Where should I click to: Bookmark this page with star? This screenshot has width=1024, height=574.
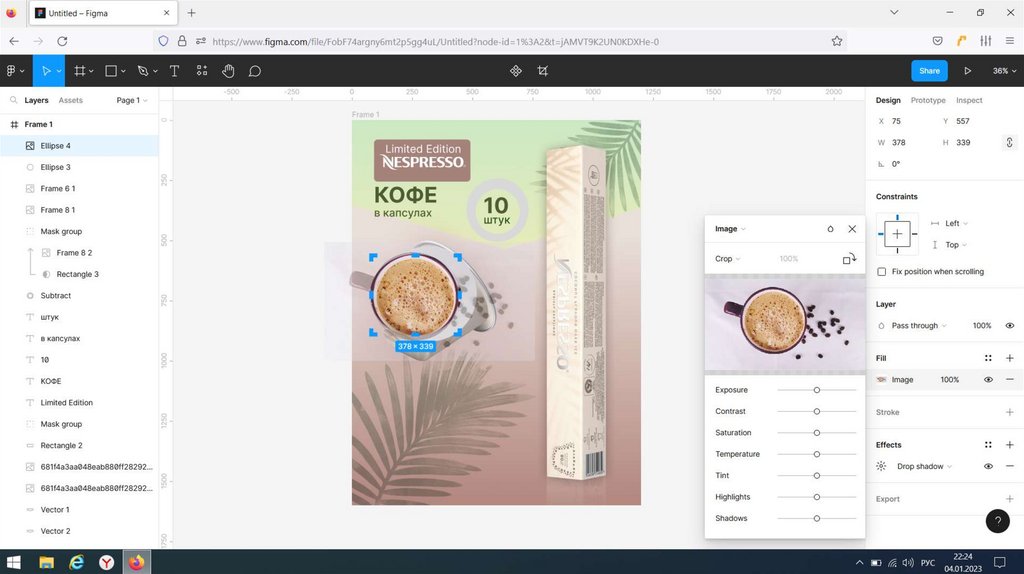[837, 41]
